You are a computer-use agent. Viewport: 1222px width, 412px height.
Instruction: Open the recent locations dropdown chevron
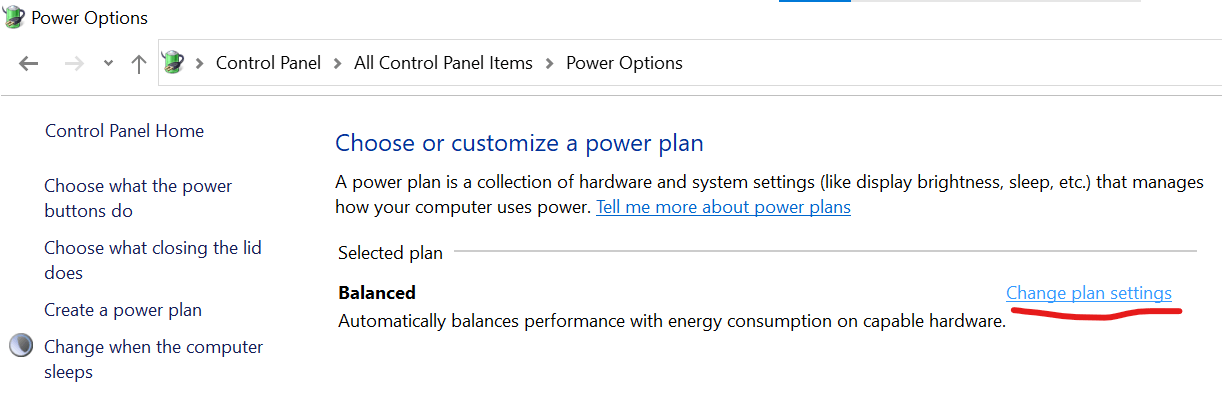[x=108, y=63]
